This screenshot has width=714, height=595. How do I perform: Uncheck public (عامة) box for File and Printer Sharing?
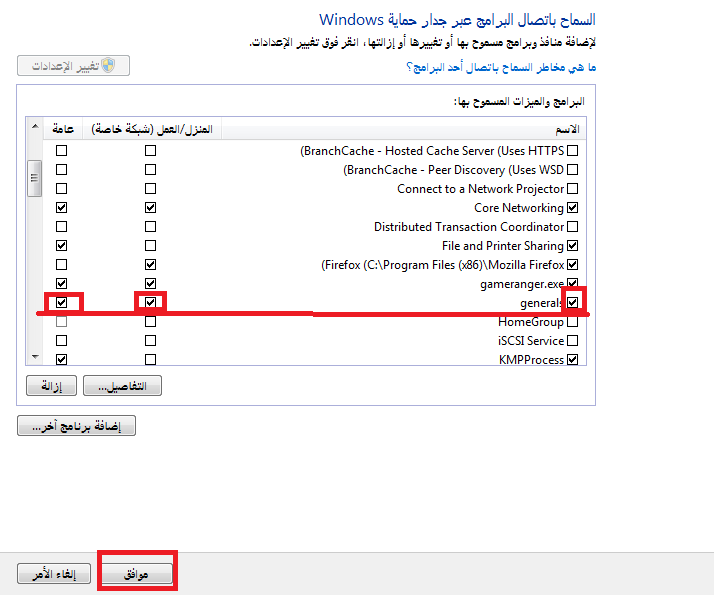pyautogui.click(x=61, y=245)
